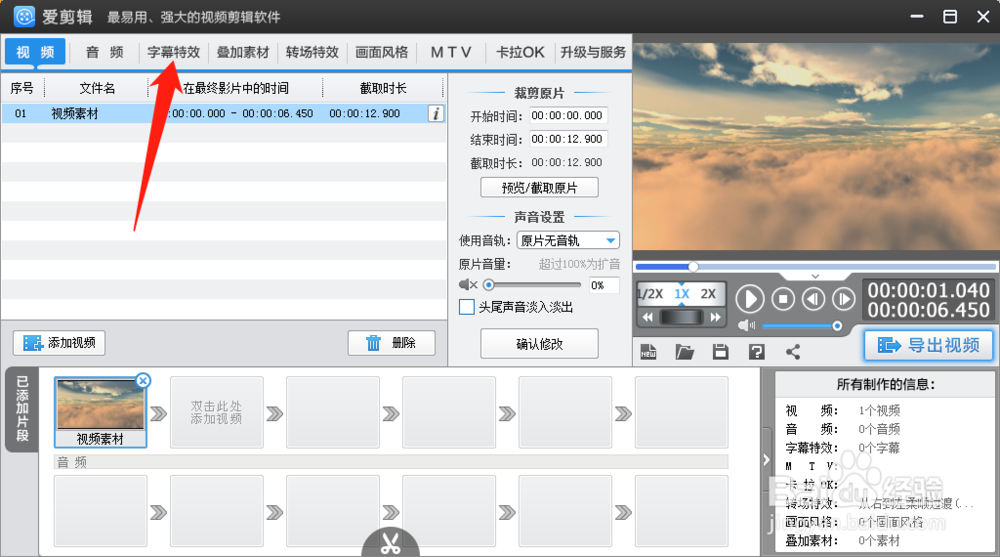Screen dimensions: 1000x557
Task: Select 2X playback speed
Action: point(708,293)
